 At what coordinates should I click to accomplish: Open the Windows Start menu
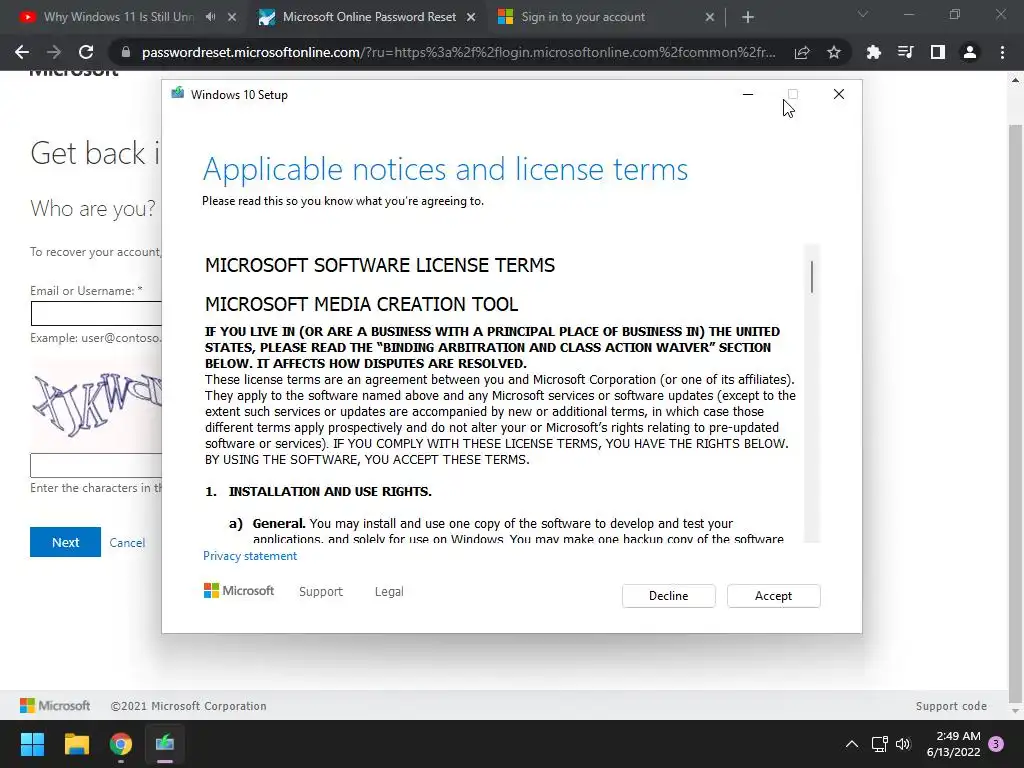pos(32,744)
